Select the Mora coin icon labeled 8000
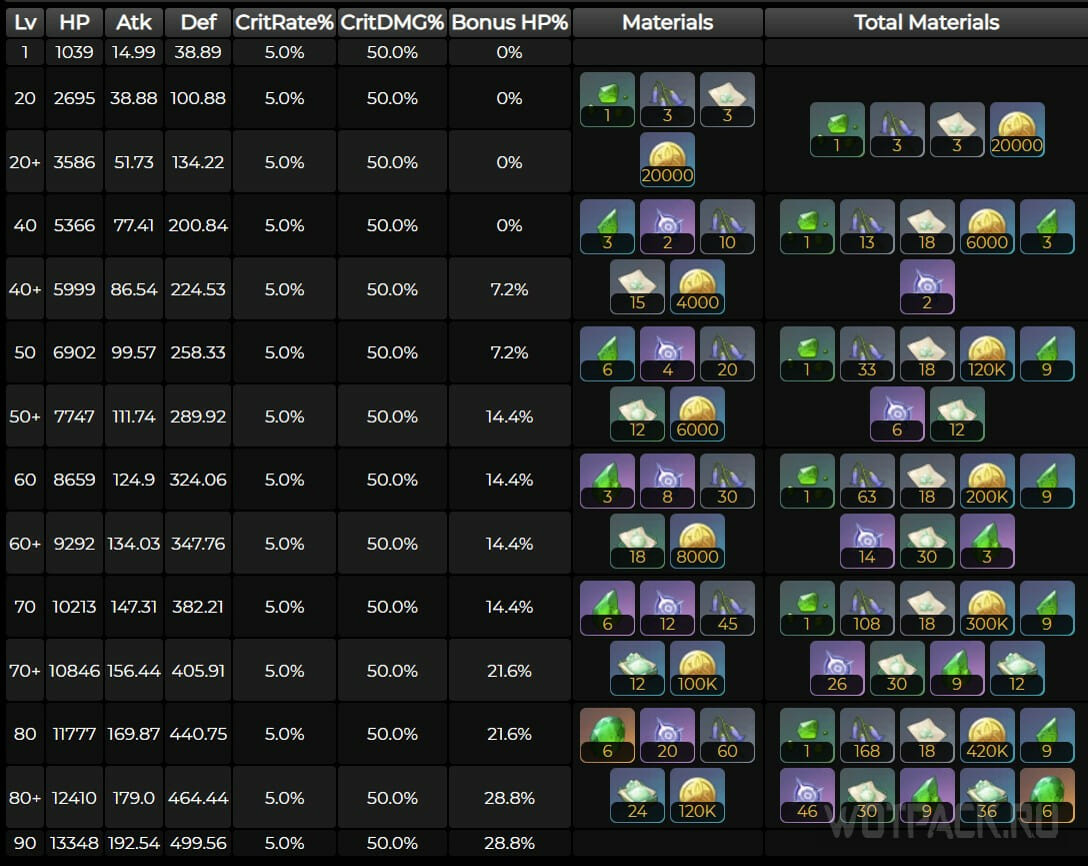Image resolution: width=1088 pixels, height=866 pixels. 697,541
